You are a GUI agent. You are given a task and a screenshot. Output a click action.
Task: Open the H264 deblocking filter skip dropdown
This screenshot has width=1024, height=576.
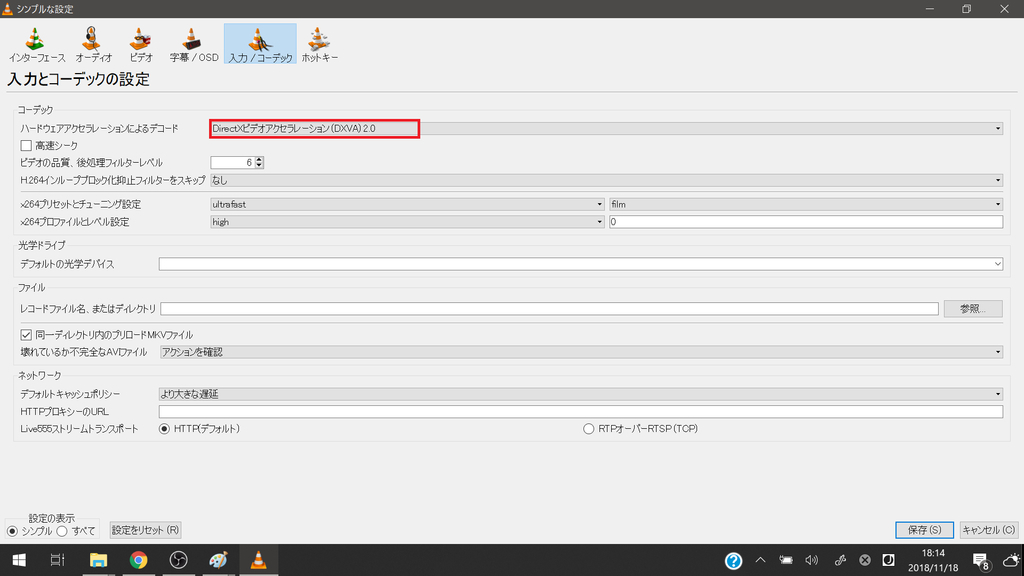[606, 180]
